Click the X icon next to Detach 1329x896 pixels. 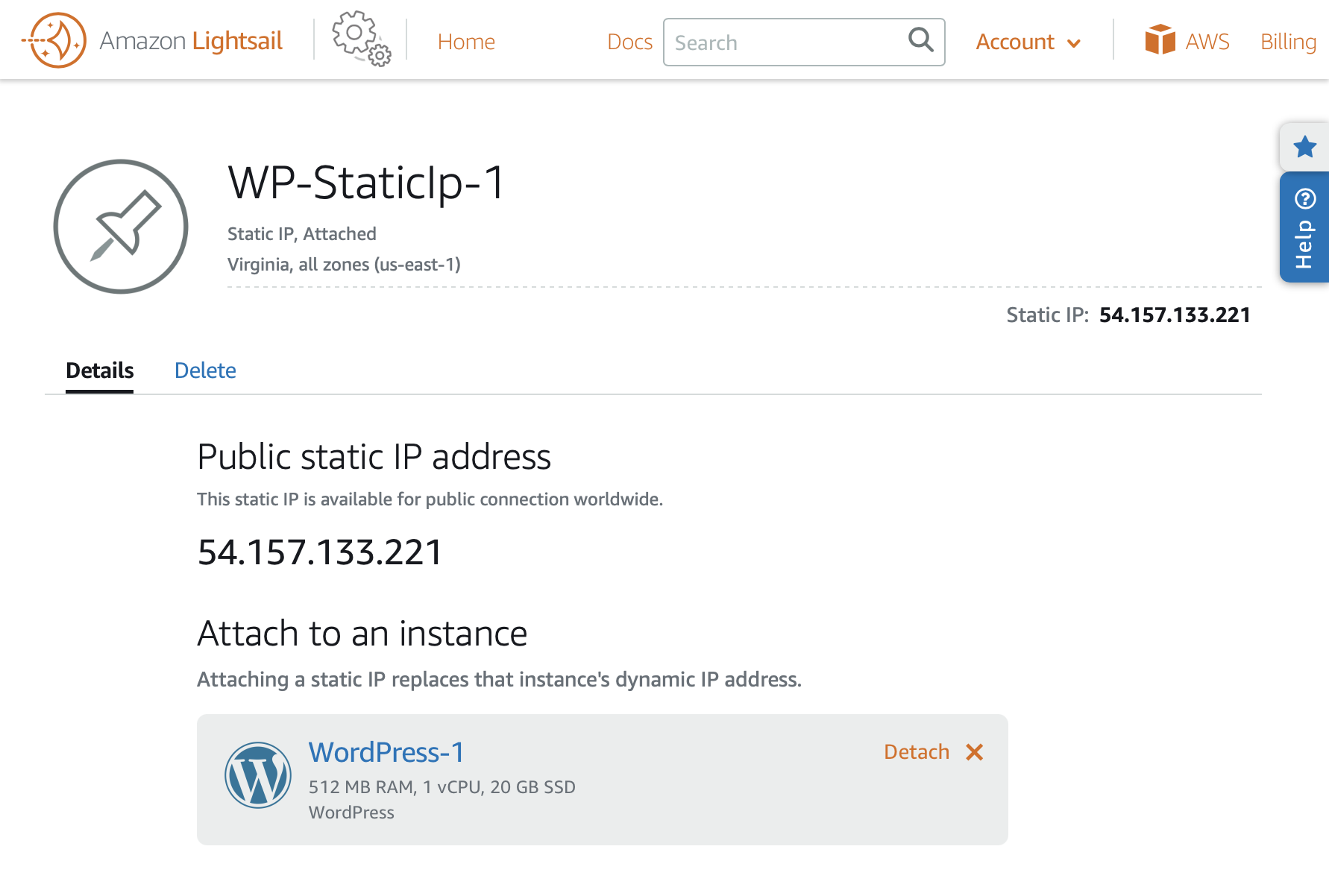point(975,752)
